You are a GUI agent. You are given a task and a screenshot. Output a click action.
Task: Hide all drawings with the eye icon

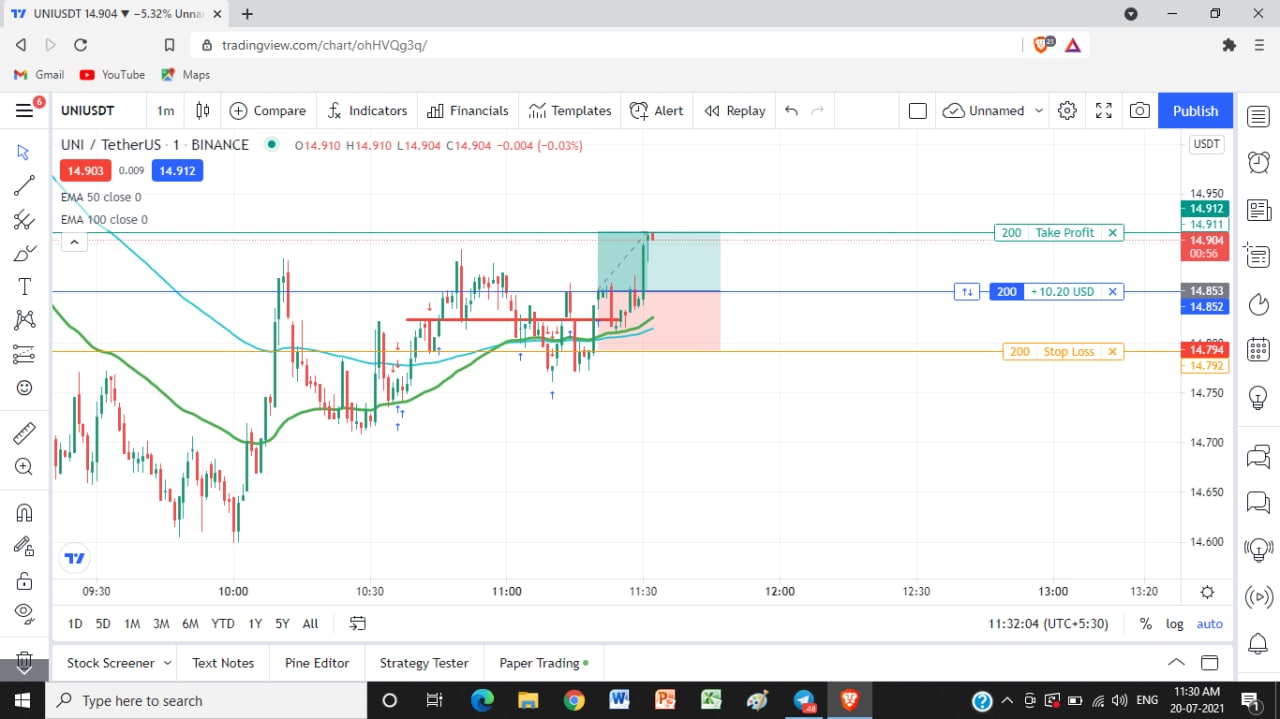click(x=24, y=613)
